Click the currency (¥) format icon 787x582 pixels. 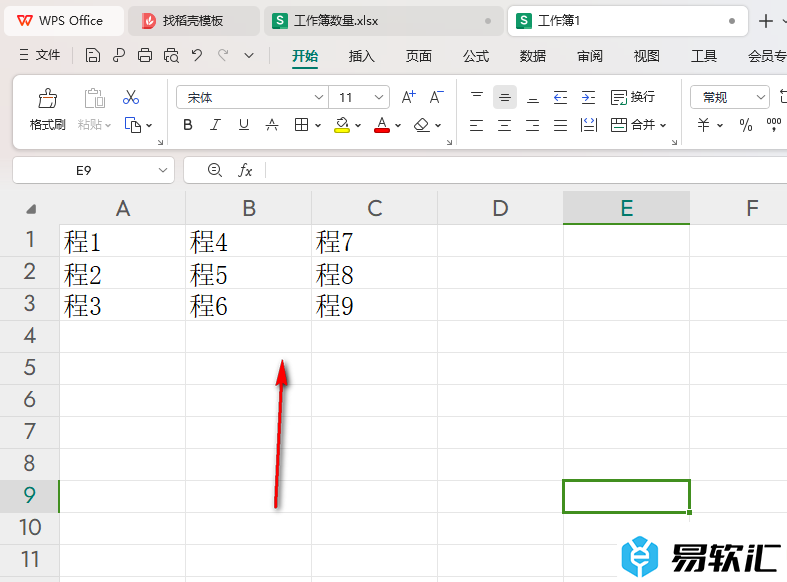tap(703, 125)
